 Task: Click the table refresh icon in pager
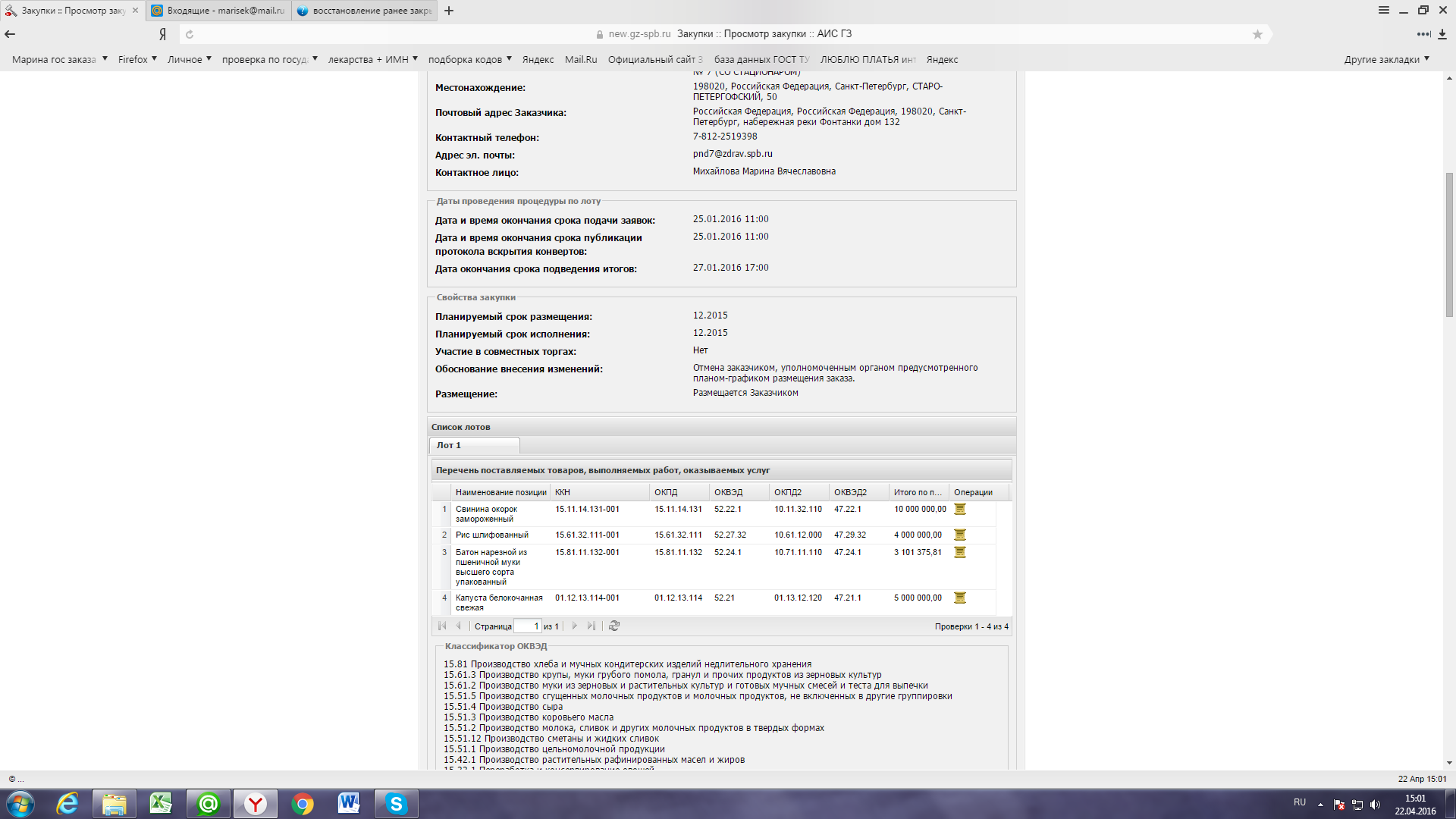click(614, 626)
